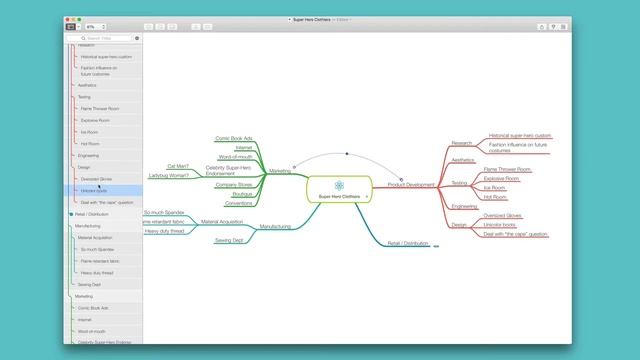Click the connection endpoint near Marketing
Image resolution: width=640 pixels, height=360 pixels.
coord(294,167)
